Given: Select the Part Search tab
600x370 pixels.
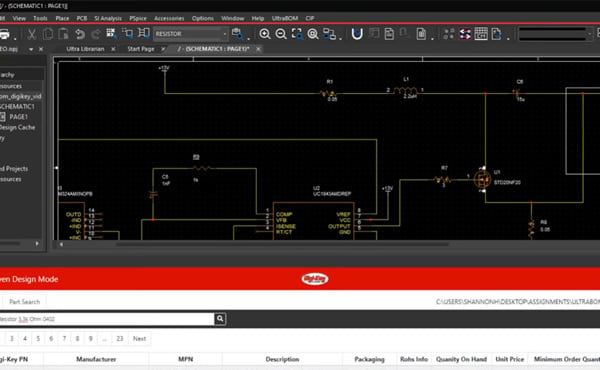Looking at the screenshot, I should click(24, 302).
